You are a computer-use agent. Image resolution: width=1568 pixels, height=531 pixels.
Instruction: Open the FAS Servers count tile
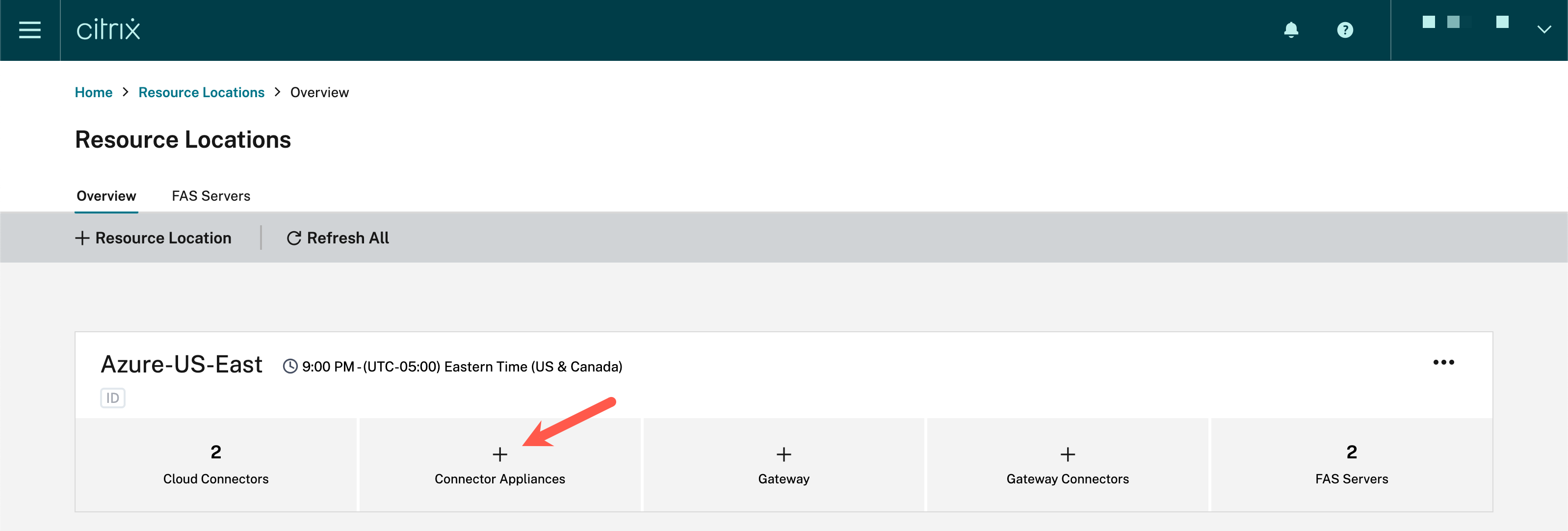tap(1351, 465)
